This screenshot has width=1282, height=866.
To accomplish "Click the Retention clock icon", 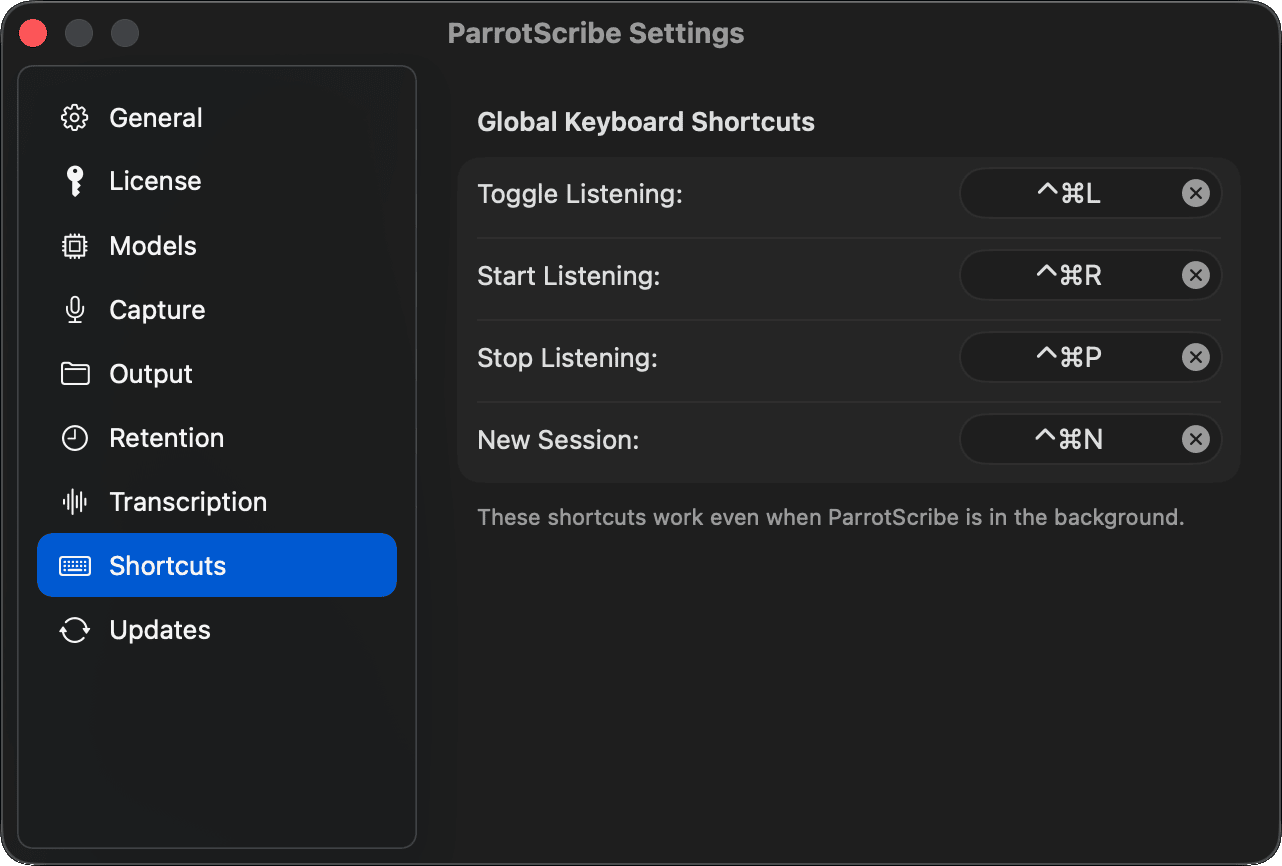I will click(x=75, y=438).
